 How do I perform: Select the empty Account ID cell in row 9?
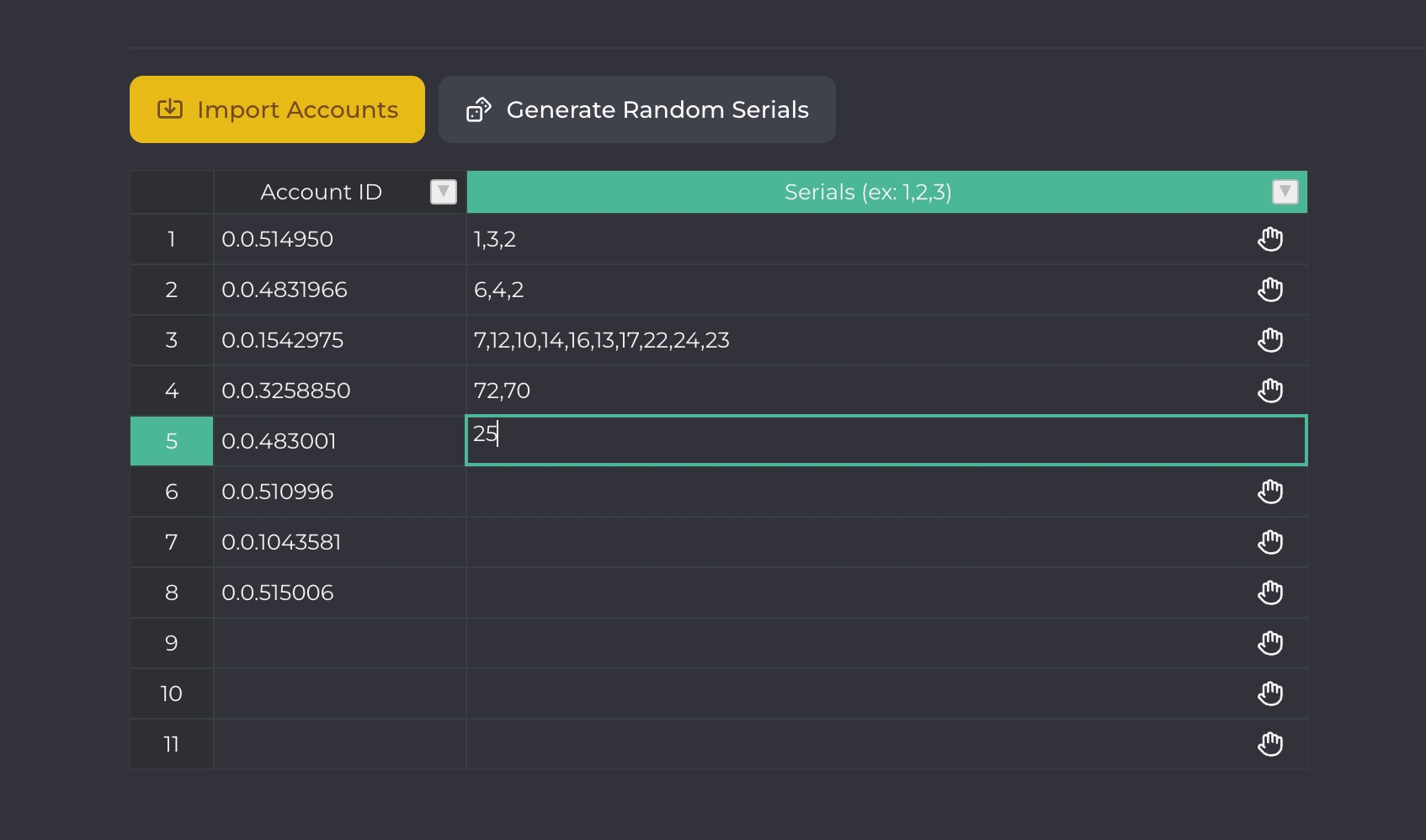click(339, 643)
